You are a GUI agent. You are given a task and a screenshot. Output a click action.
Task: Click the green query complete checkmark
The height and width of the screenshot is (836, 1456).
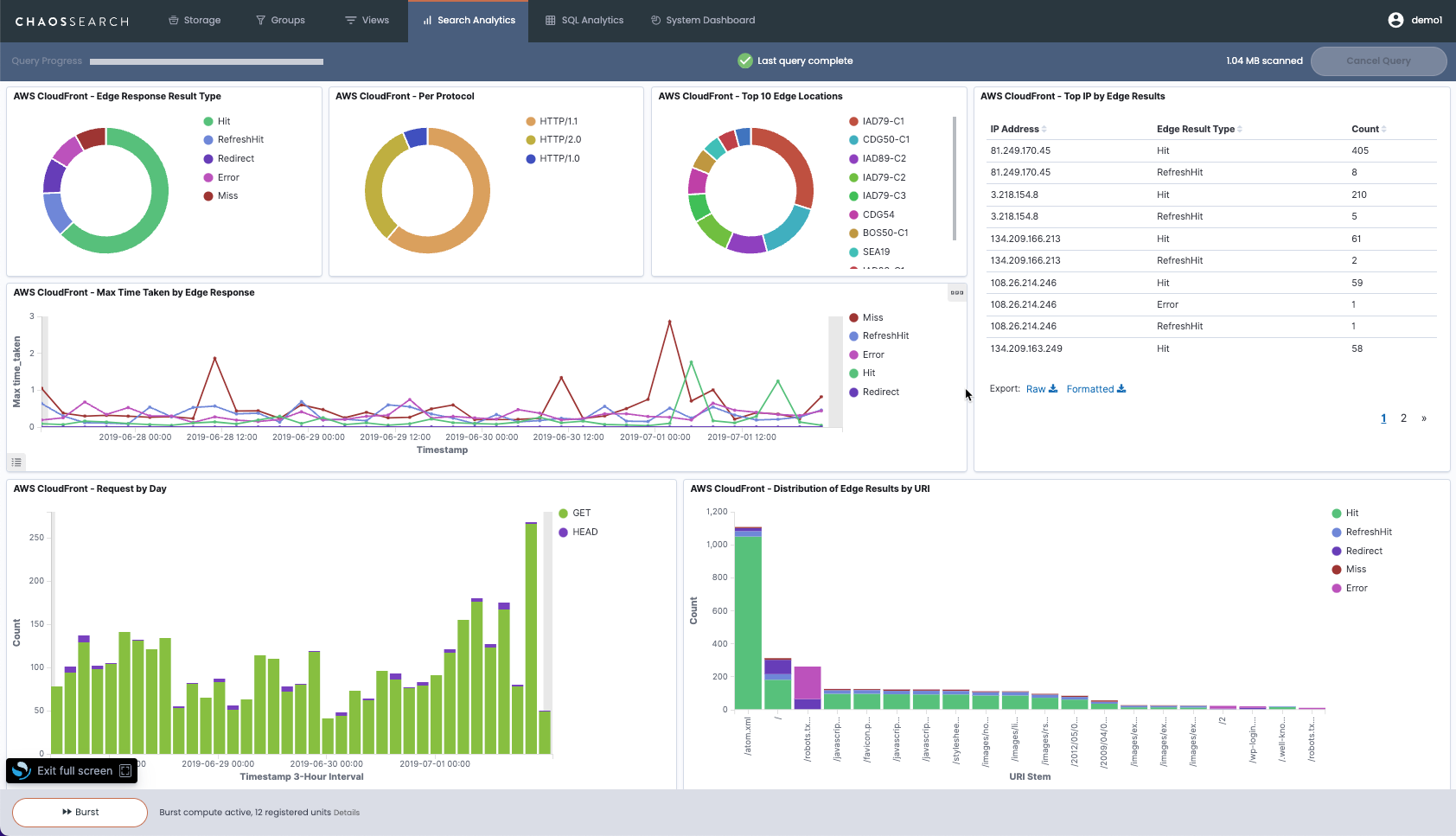point(744,61)
